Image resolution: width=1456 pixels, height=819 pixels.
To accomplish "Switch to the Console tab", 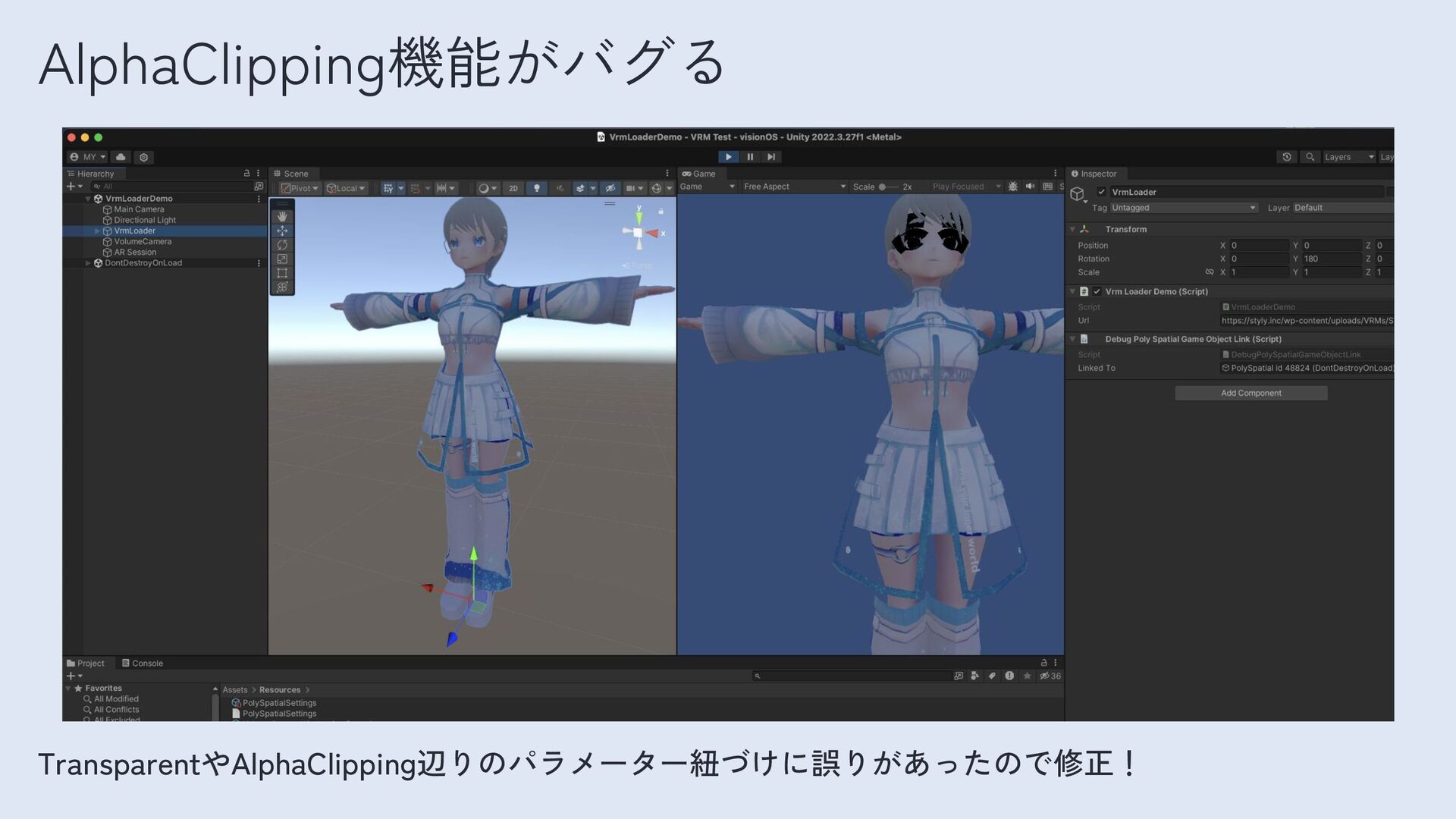I will click(143, 663).
